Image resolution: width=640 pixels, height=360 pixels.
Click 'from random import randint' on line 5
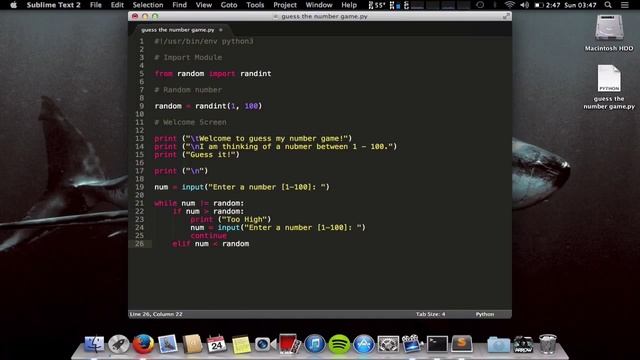tap(213, 74)
